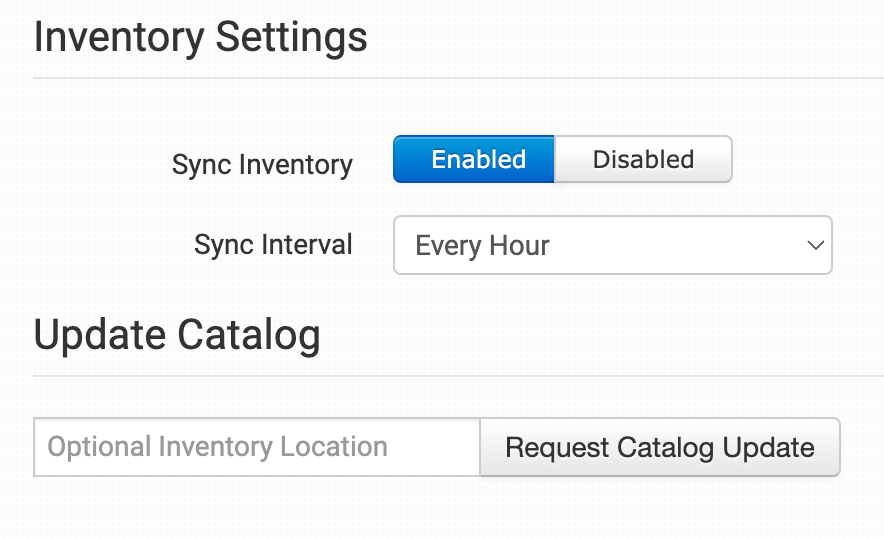Change sync frequency from Every Hour

click(612, 245)
